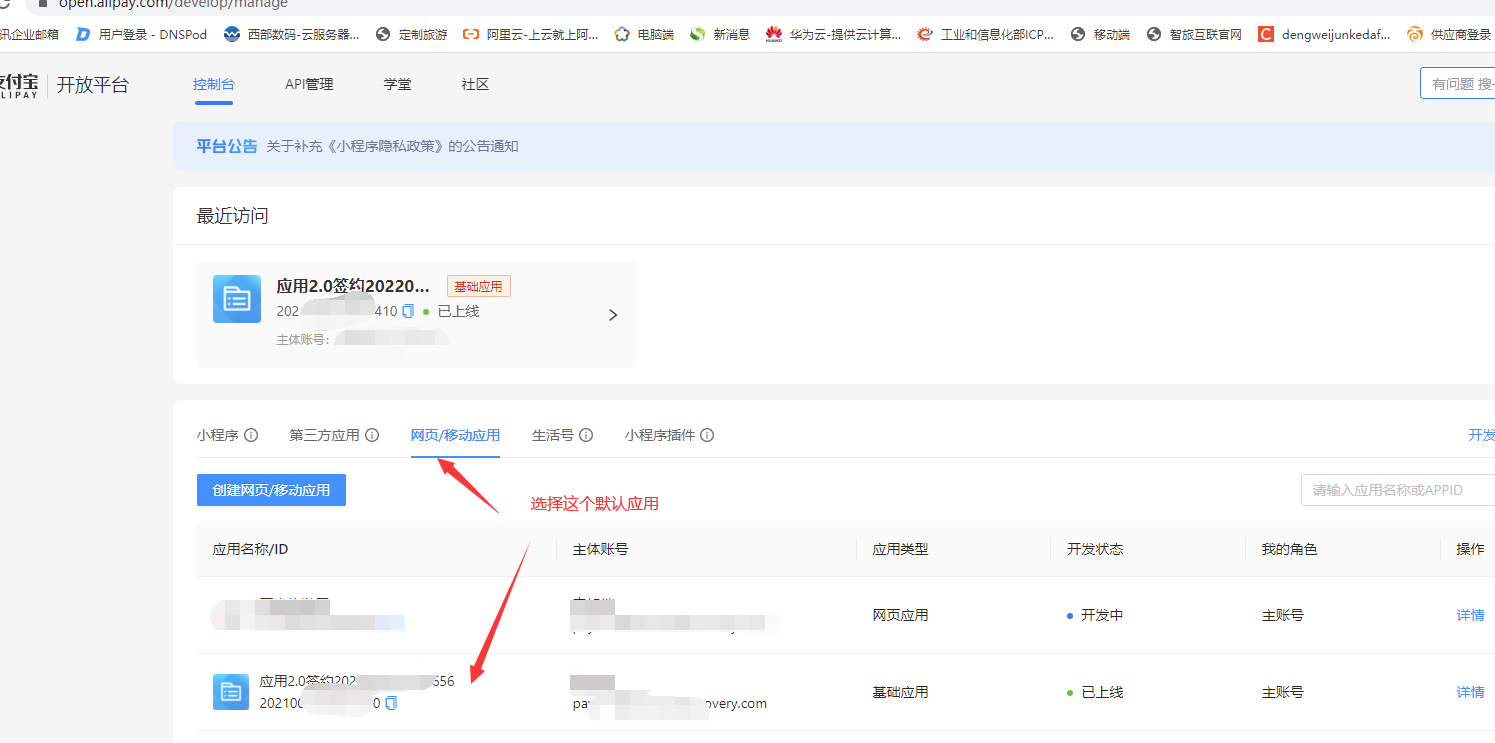Click the 有问题 search box at top
This screenshot has height=743, width=1495.
(1460, 84)
